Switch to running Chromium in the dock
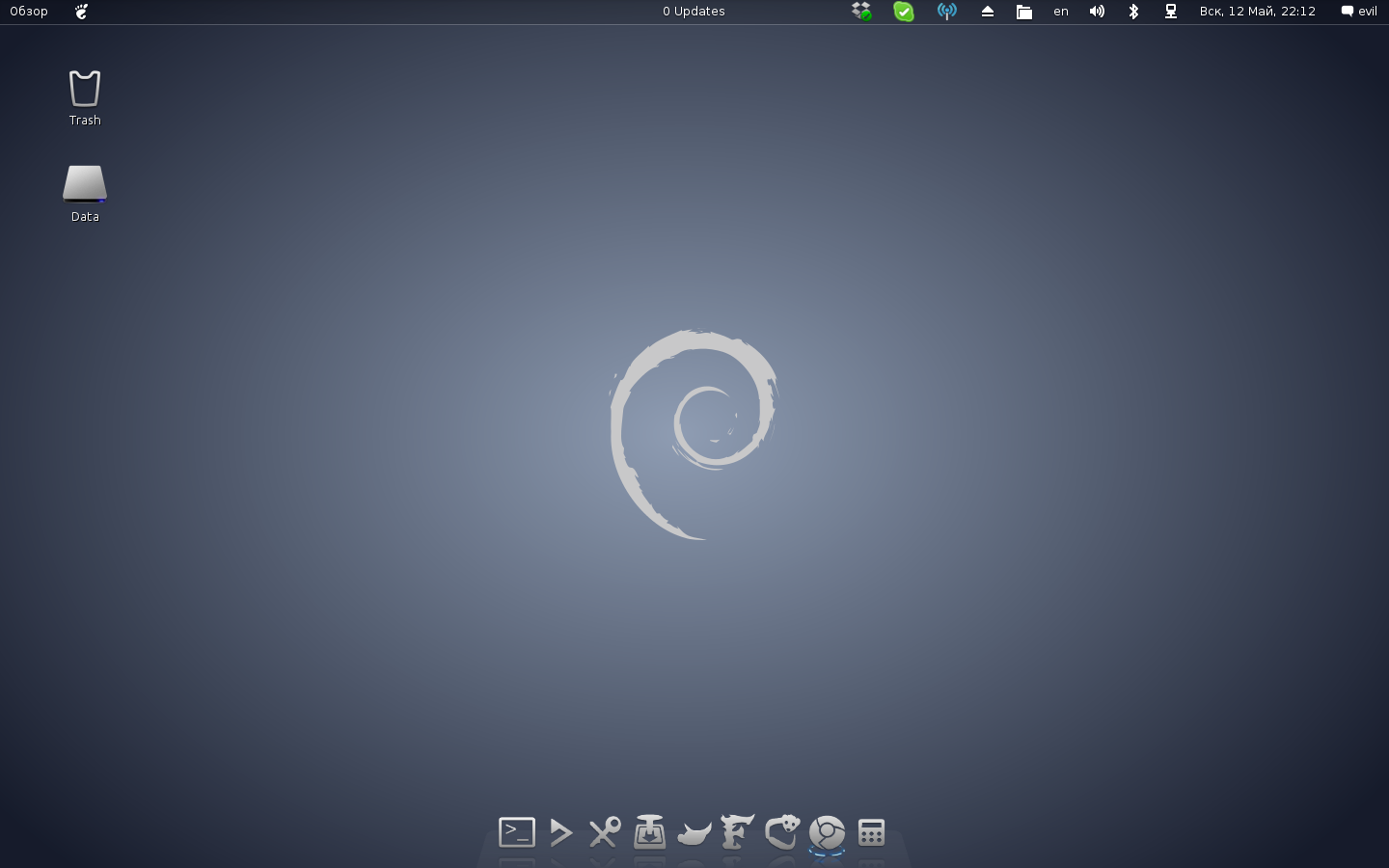Viewport: 1389px width, 868px height. 827,832
